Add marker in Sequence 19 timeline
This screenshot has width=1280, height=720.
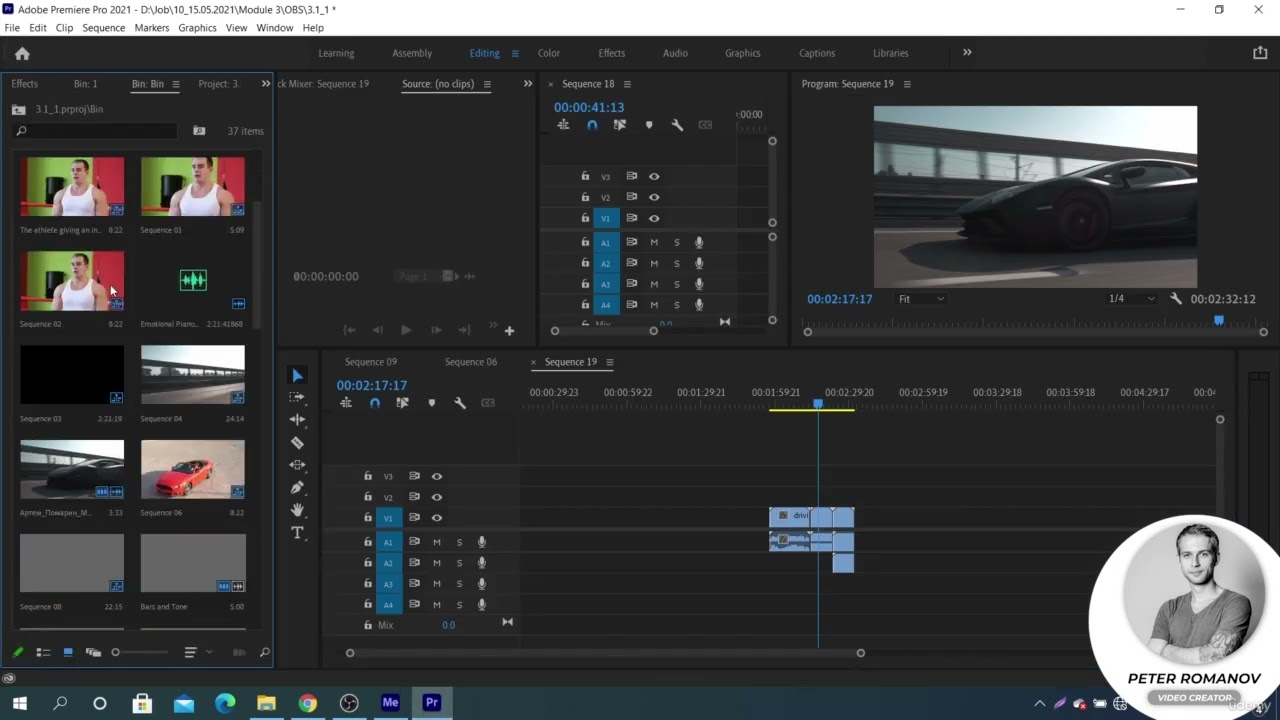(432, 403)
